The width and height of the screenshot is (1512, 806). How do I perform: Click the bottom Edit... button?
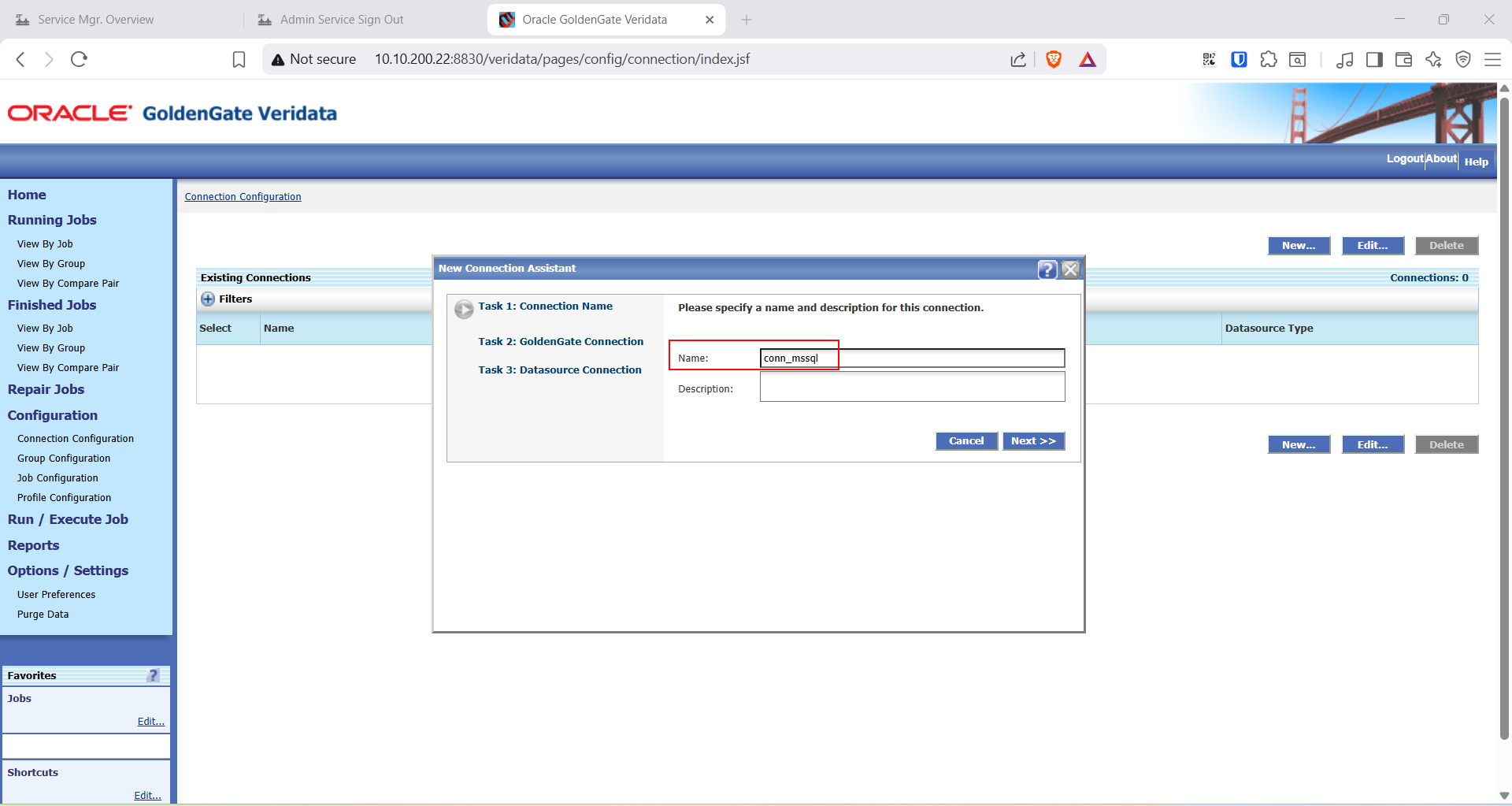pos(1373,445)
